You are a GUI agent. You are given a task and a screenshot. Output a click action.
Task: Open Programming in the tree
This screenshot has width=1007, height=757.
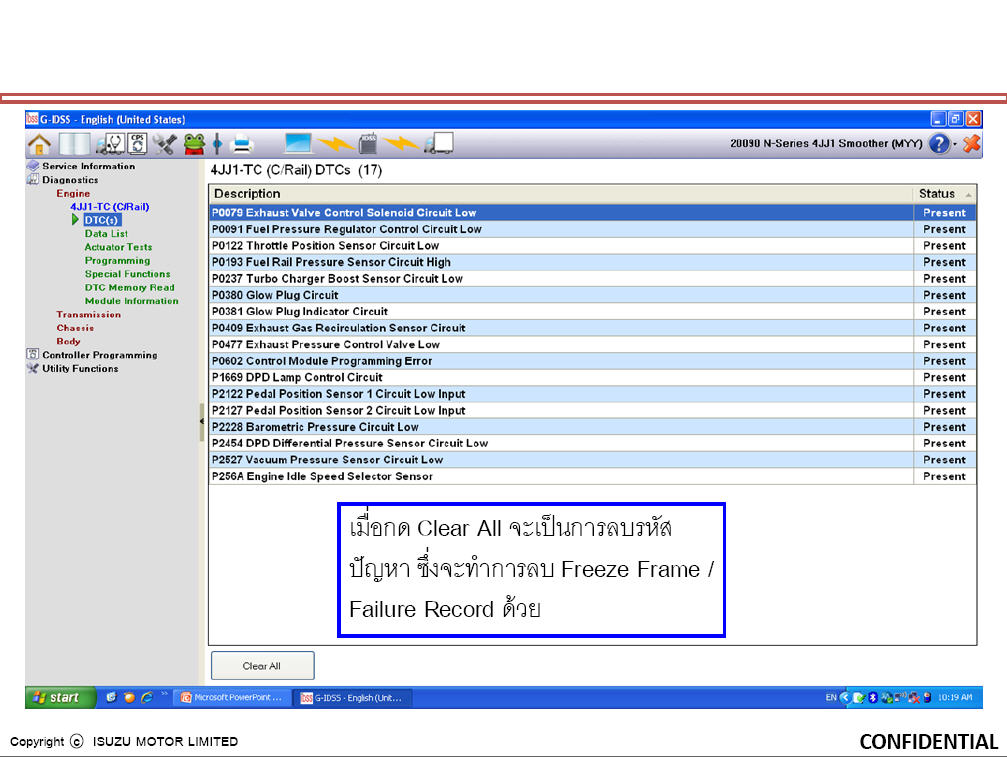click(117, 261)
